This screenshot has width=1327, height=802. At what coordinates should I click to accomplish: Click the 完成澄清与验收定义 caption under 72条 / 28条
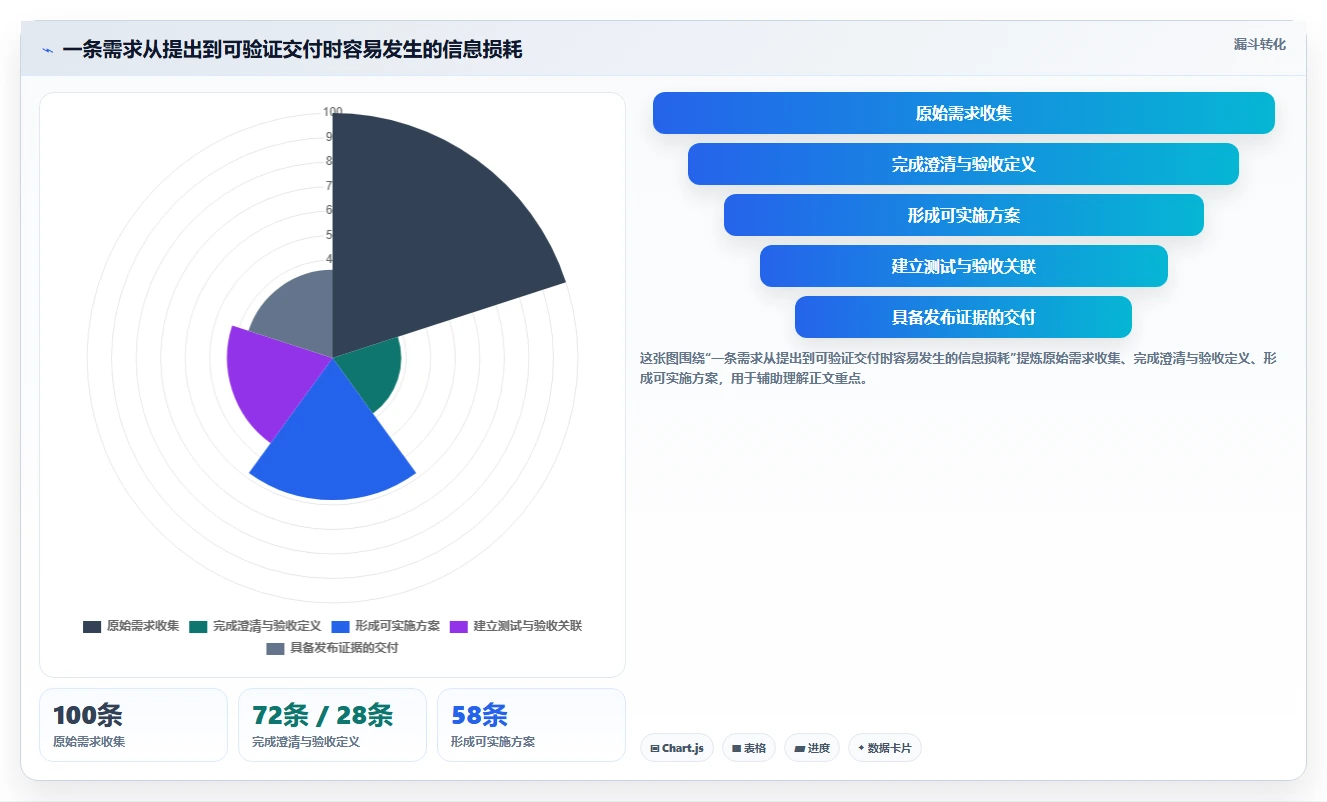(x=306, y=742)
